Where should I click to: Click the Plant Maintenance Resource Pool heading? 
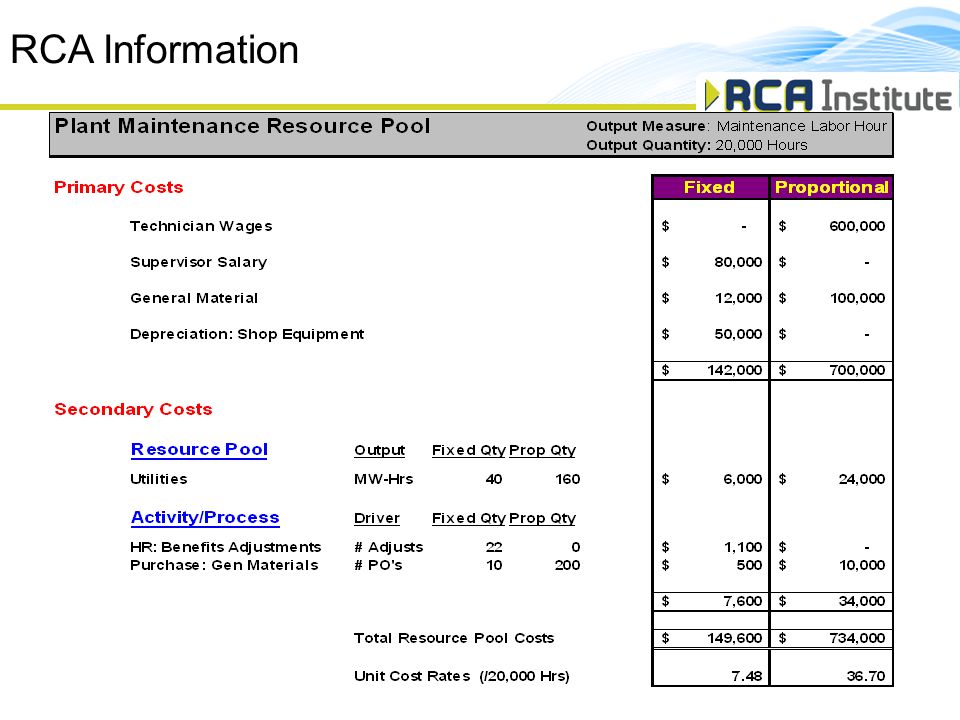[x=242, y=126]
